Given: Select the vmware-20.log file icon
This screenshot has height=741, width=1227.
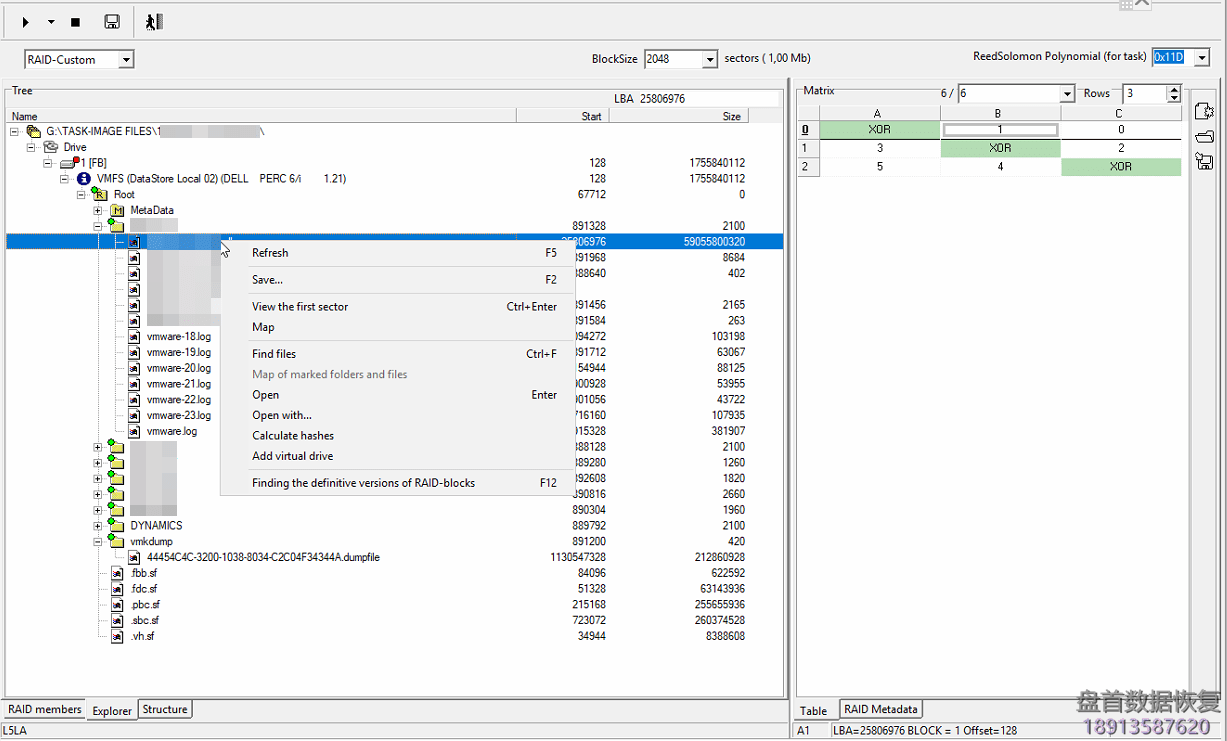Looking at the screenshot, I should [x=134, y=368].
